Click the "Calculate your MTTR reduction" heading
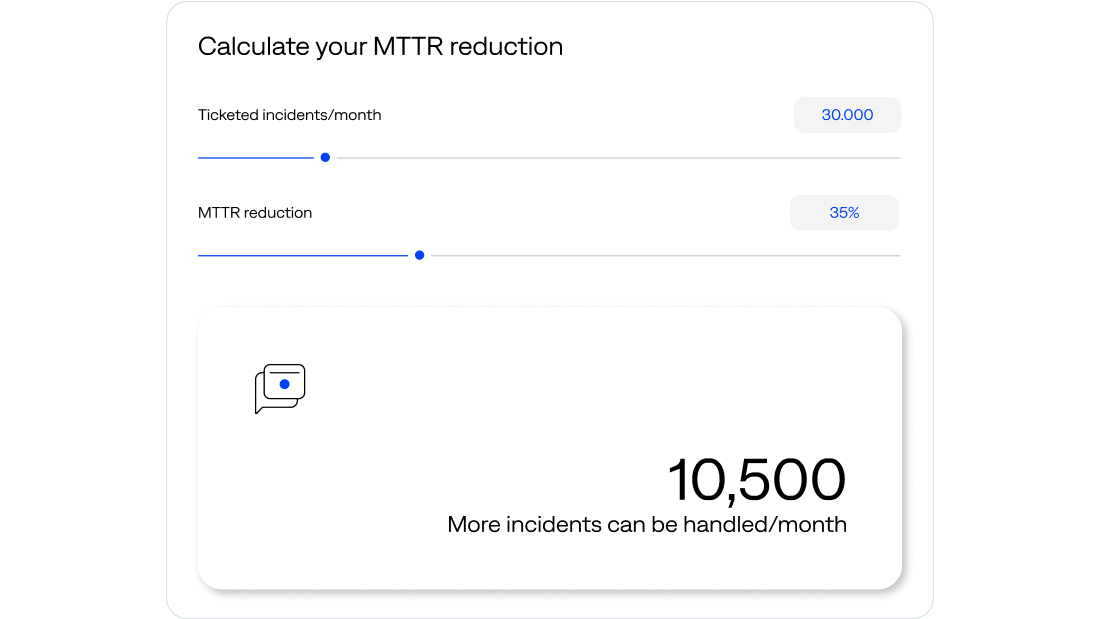 pos(380,47)
